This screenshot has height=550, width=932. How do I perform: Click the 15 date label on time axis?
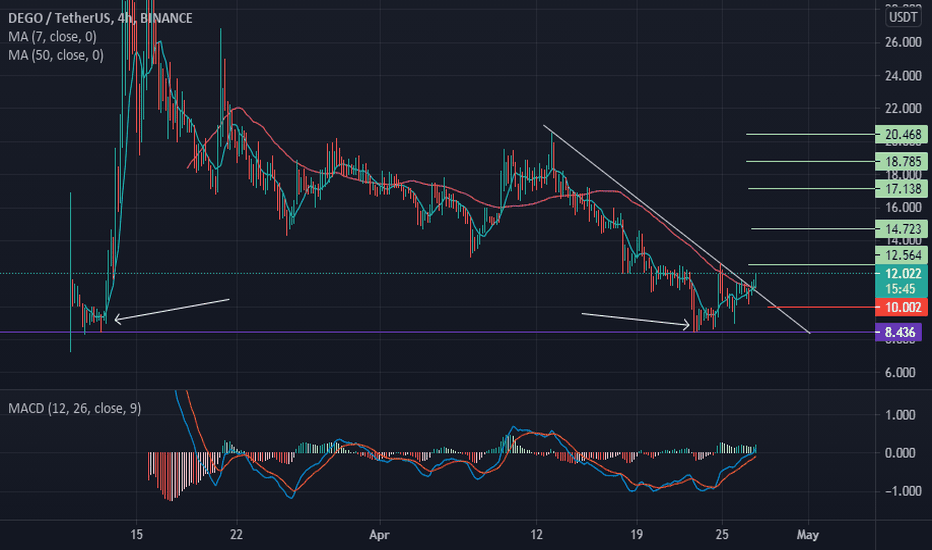(x=137, y=535)
